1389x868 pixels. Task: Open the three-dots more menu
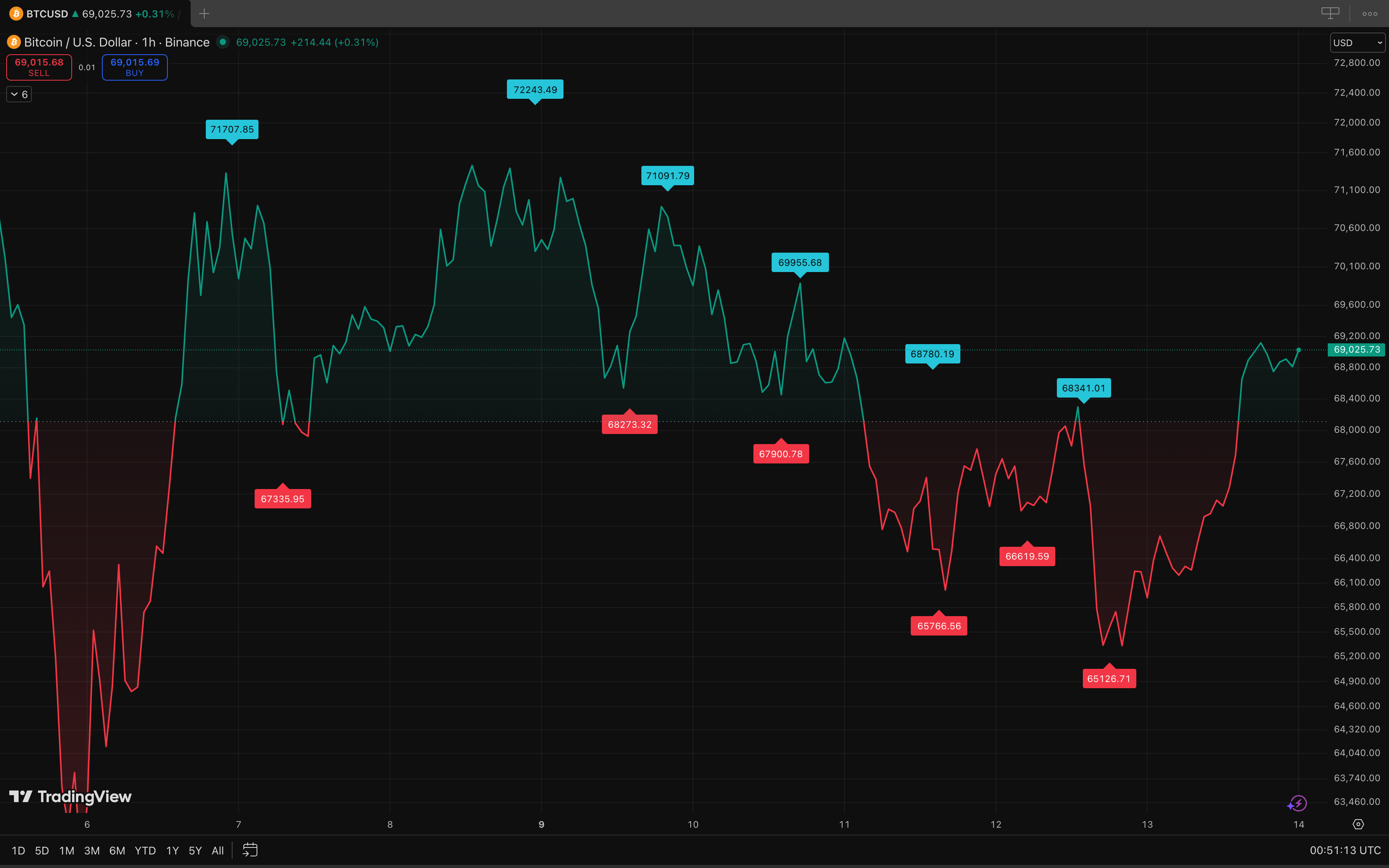(x=1370, y=13)
